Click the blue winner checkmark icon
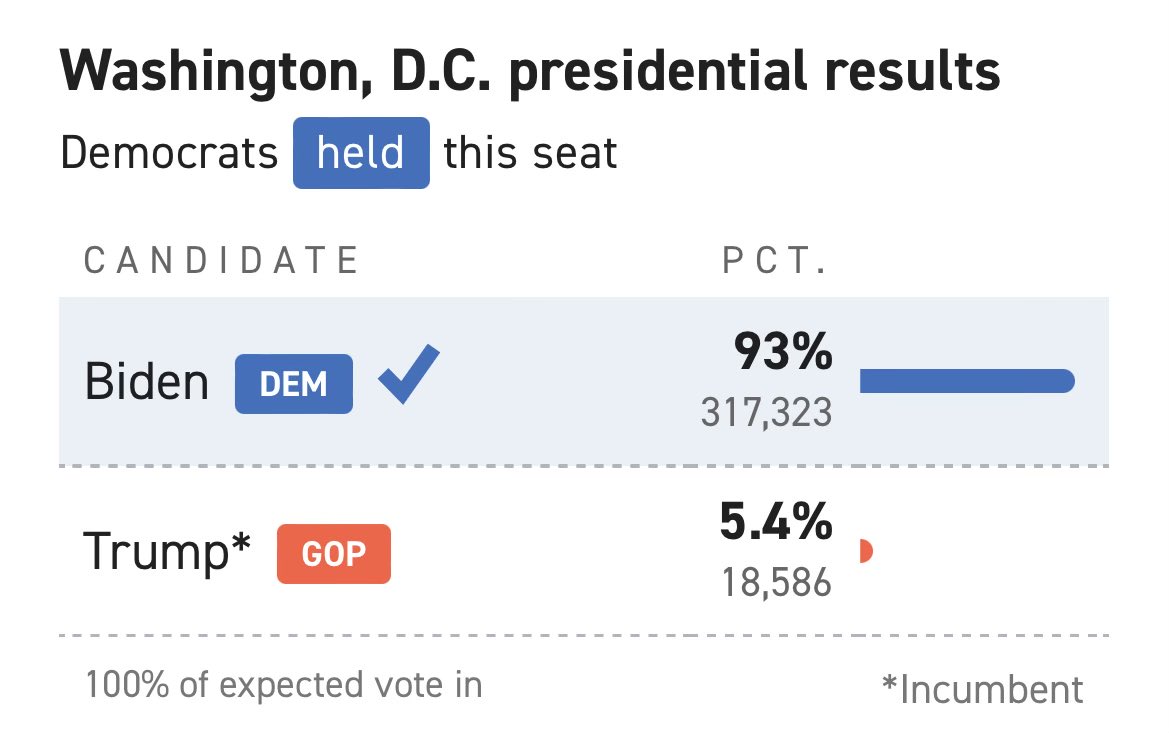The width and height of the screenshot is (1169, 733). click(x=408, y=374)
